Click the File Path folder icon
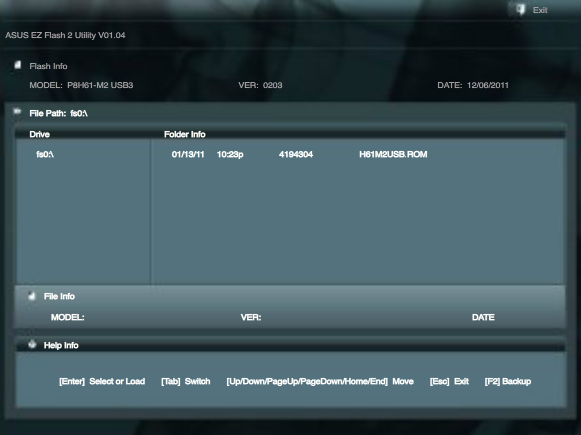This screenshot has height=435, width=581. tap(17, 112)
